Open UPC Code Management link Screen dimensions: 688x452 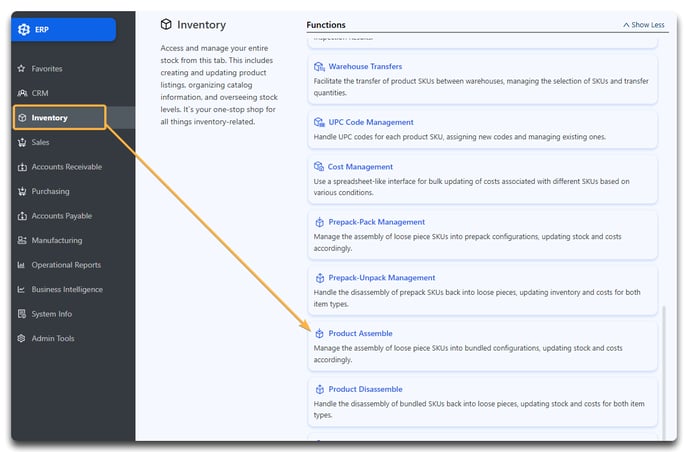[x=371, y=122]
